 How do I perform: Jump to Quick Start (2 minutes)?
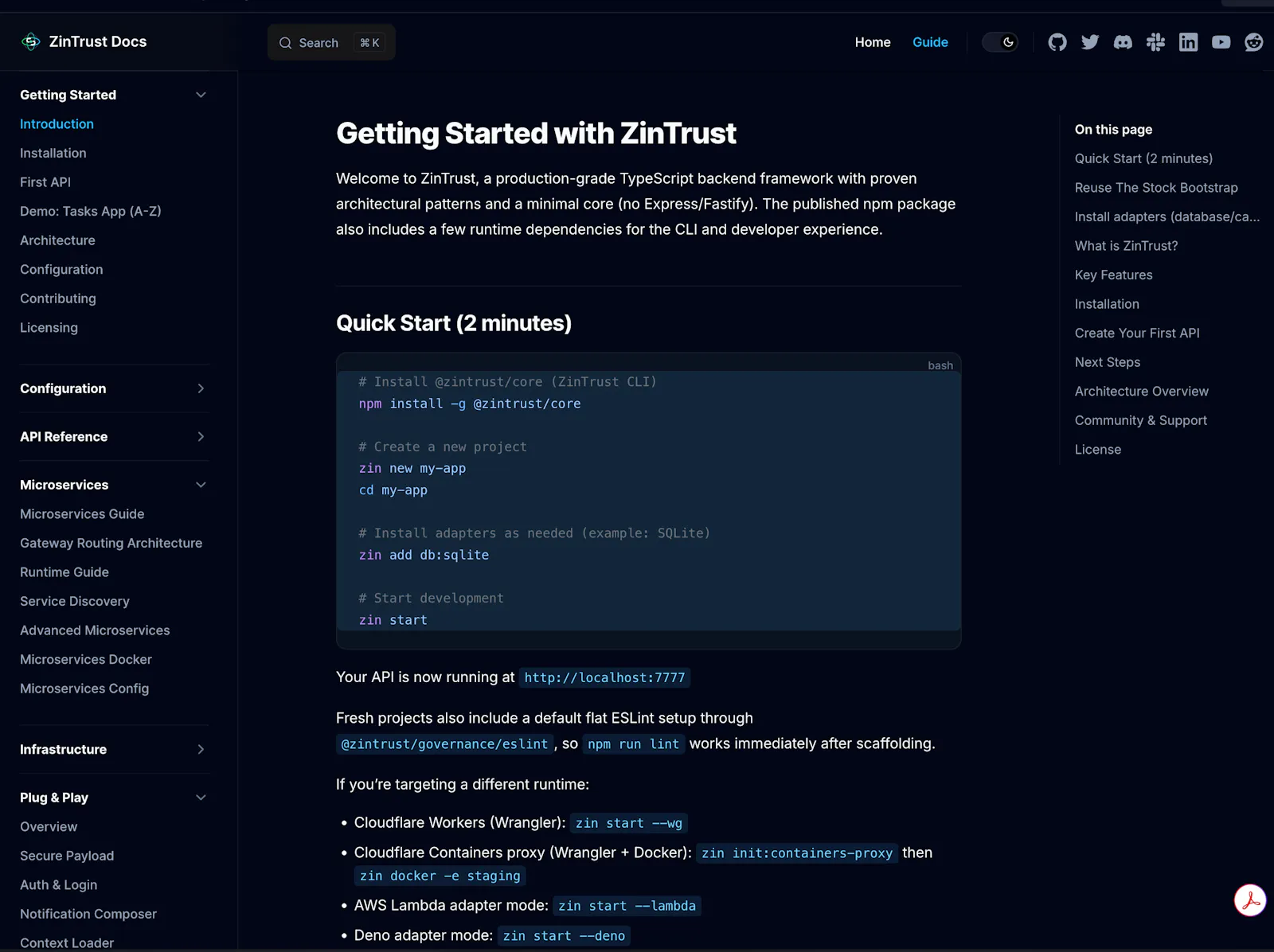pyautogui.click(x=1143, y=158)
